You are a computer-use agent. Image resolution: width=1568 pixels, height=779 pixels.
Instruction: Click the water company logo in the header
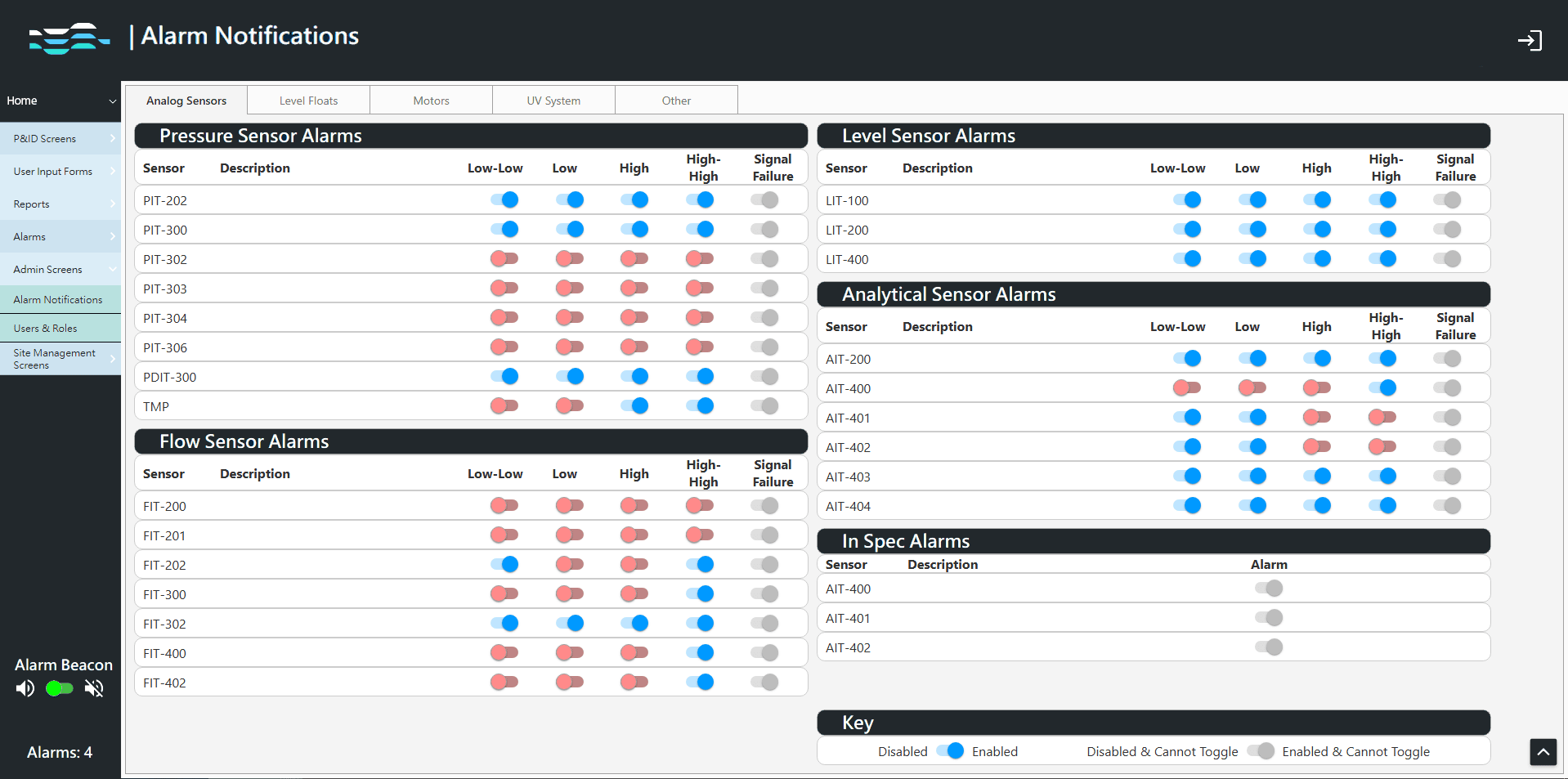[x=69, y=38]
